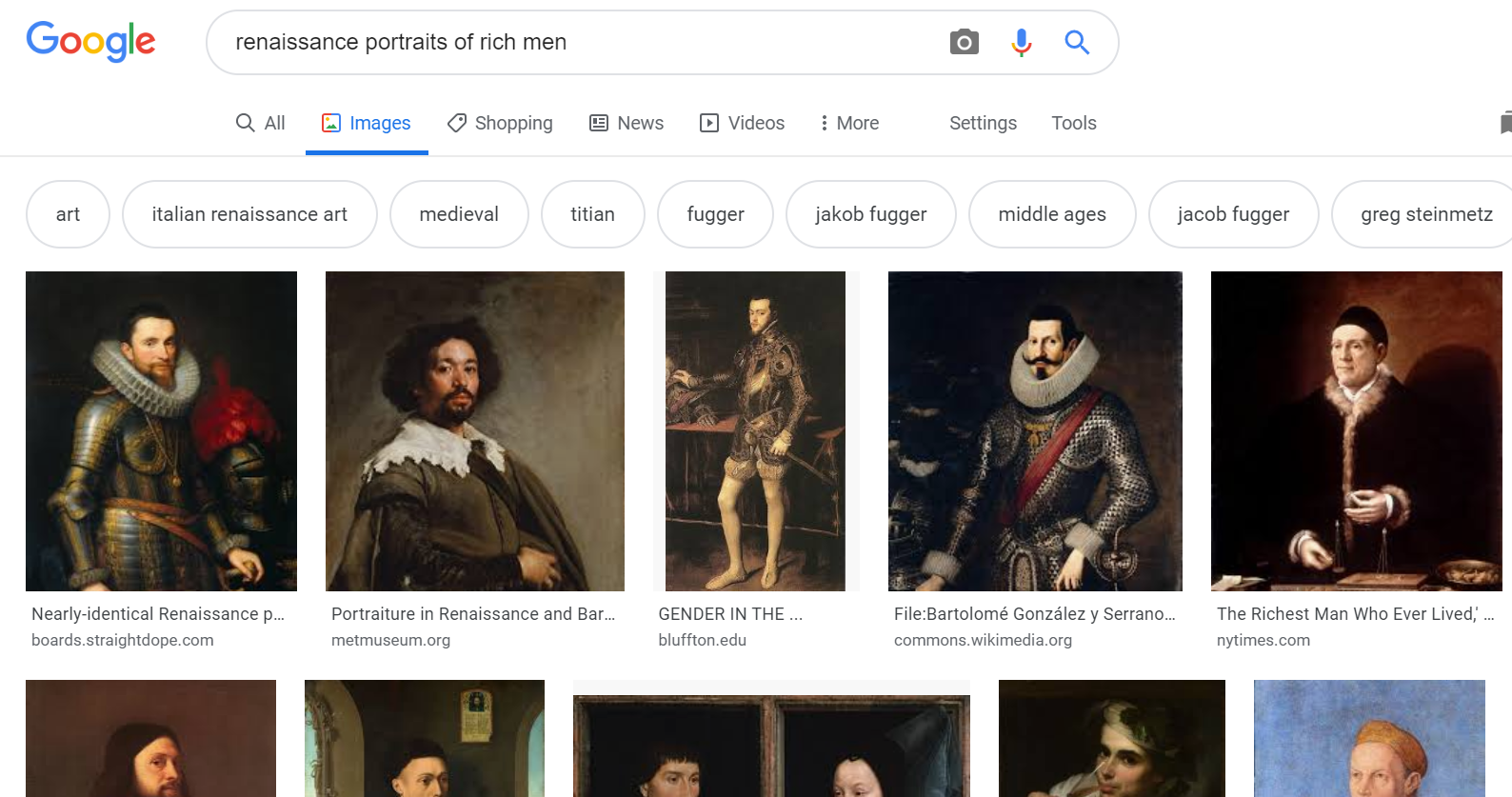
Task: Click the bookmark icon at right edge
Action: (1504, 123)
